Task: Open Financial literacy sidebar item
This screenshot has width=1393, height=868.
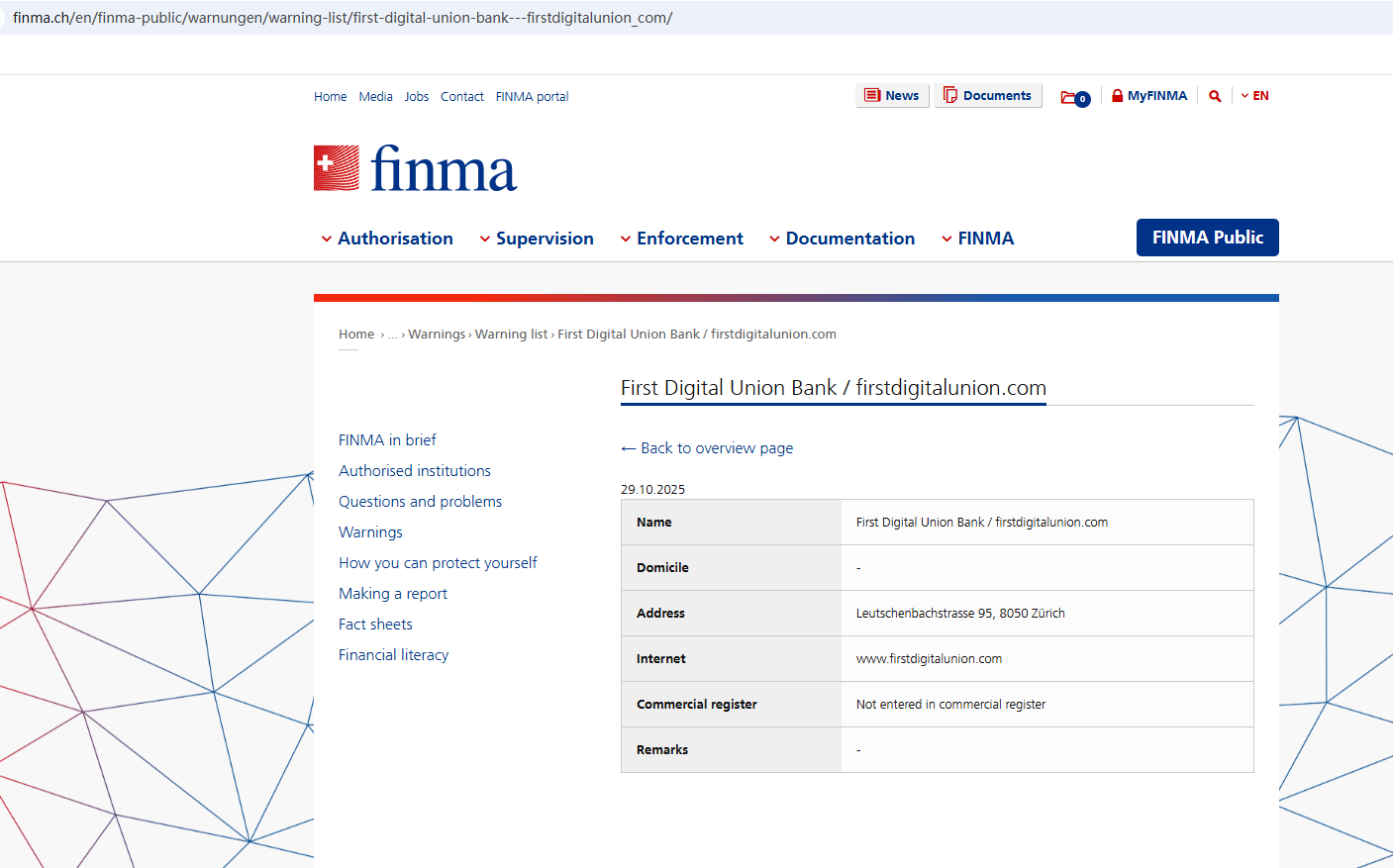Action: (x=393, y=655)
